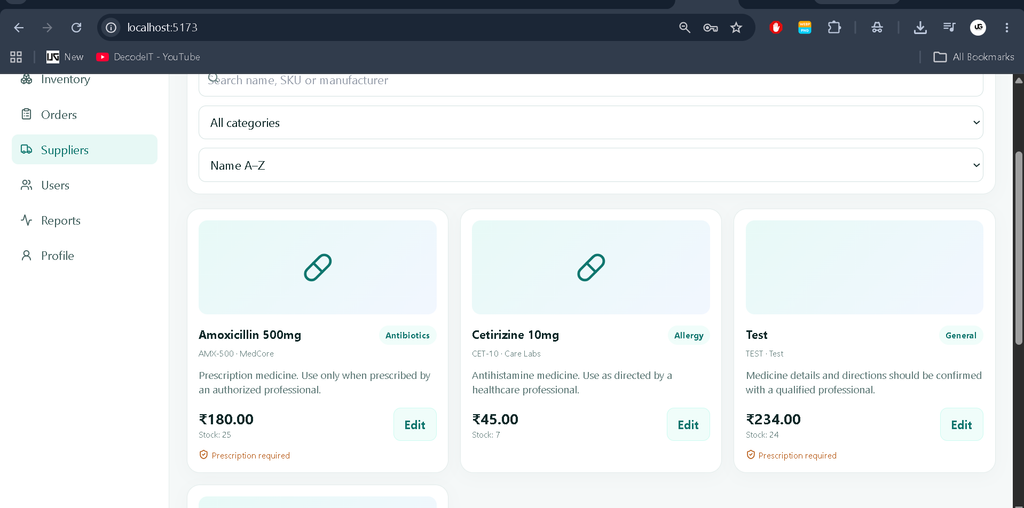Screen dimensions: 1024x508
Task: Bookmark this page with star icon
Action: (x=736, y=27)
